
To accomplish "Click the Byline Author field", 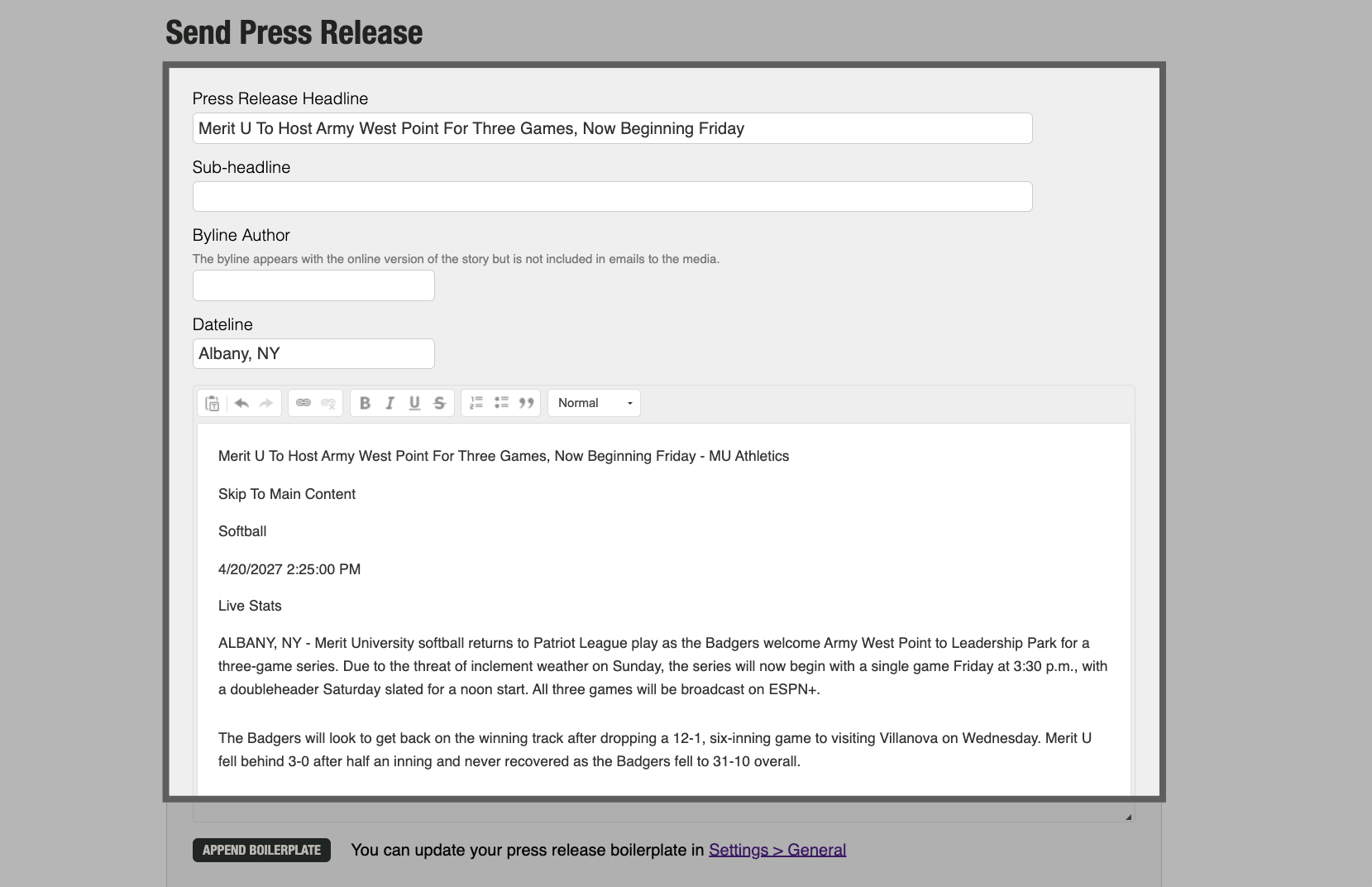I will [313, 285].
